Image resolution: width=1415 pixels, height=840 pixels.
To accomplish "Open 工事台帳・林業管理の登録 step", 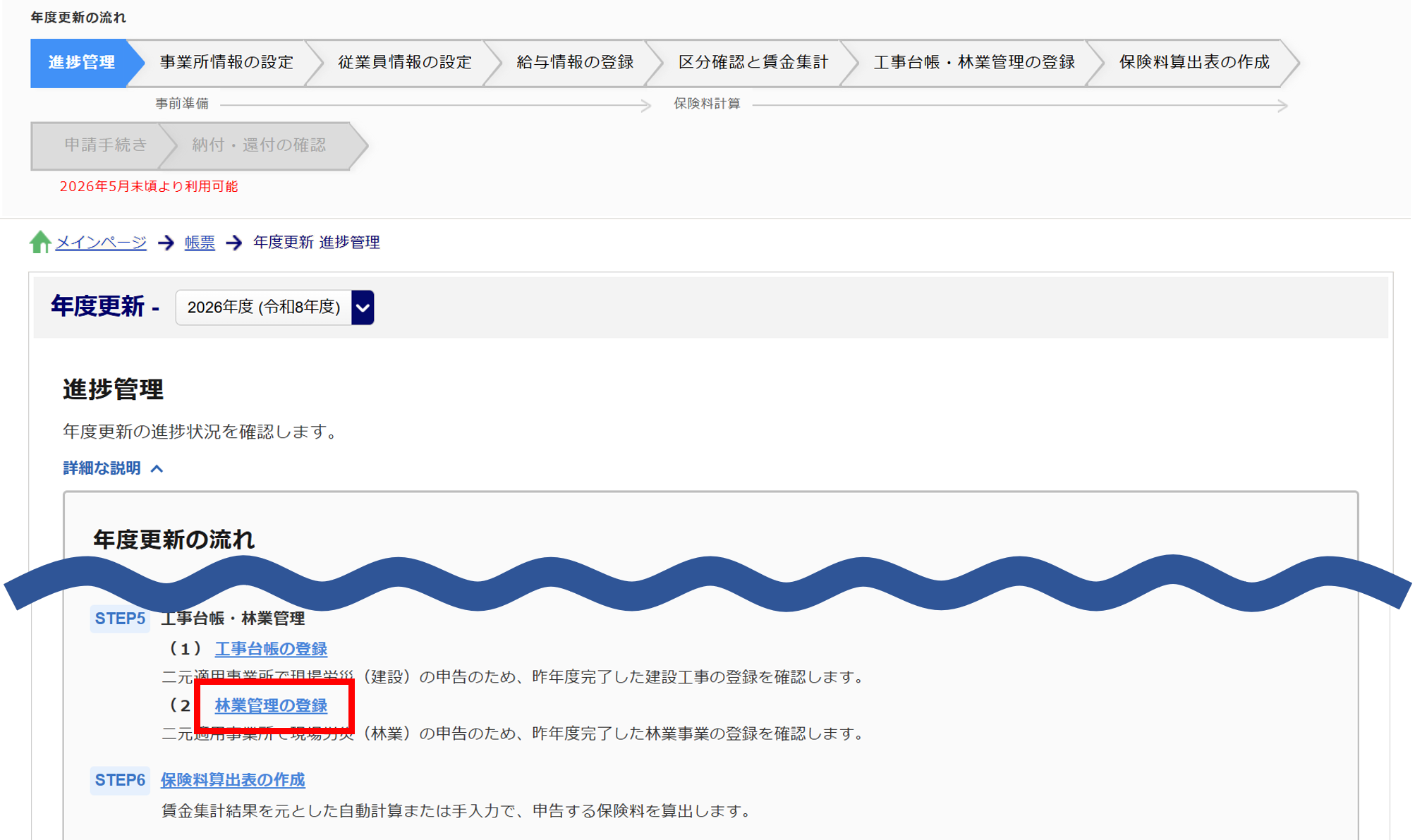I will tap(974, 63).
